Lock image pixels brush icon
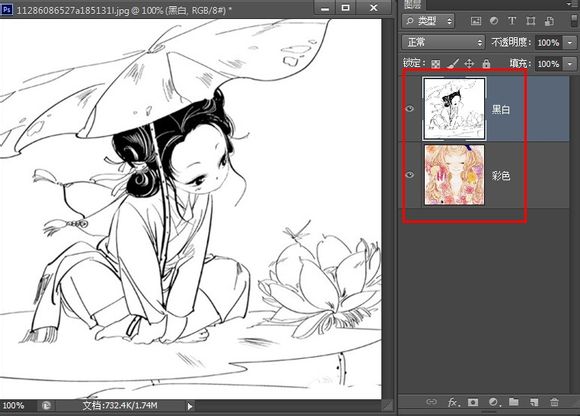580x416 pixels. tap(453, 64)
